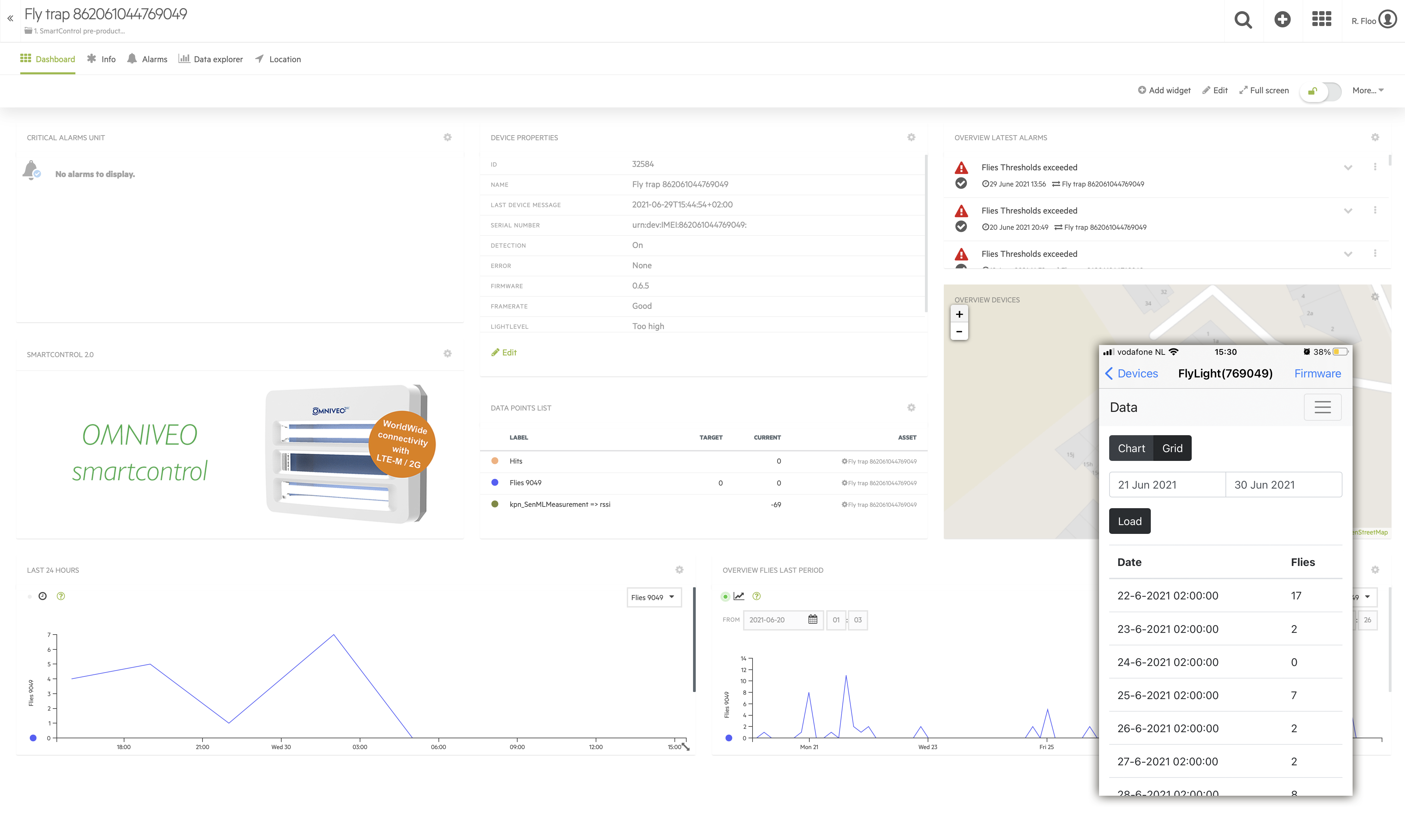Open the calendar picker for FROM date
This screenshot has width=1405, height=840.
click(813, 620)
